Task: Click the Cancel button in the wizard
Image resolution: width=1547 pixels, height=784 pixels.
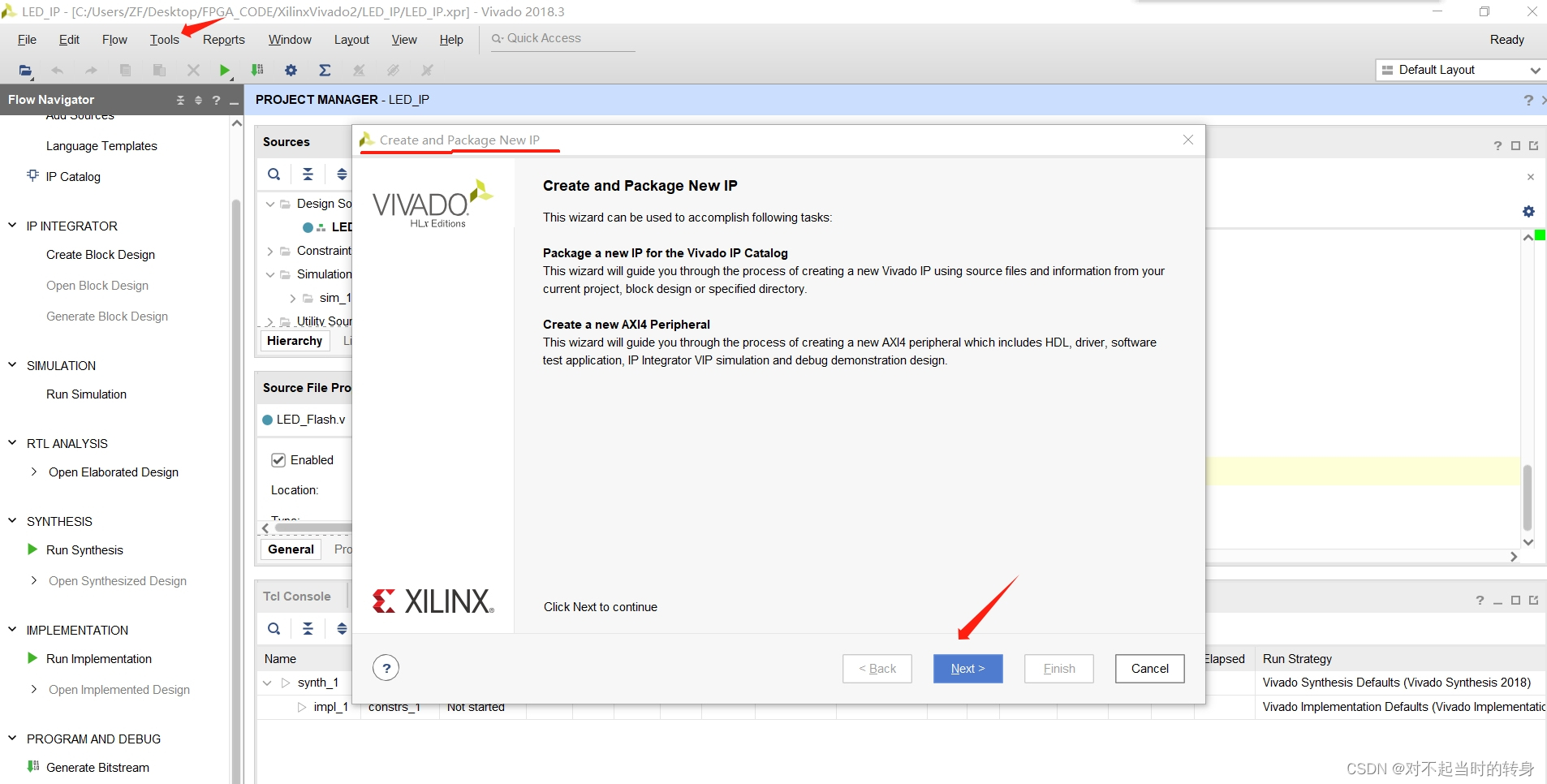Action: point(1149,669)
